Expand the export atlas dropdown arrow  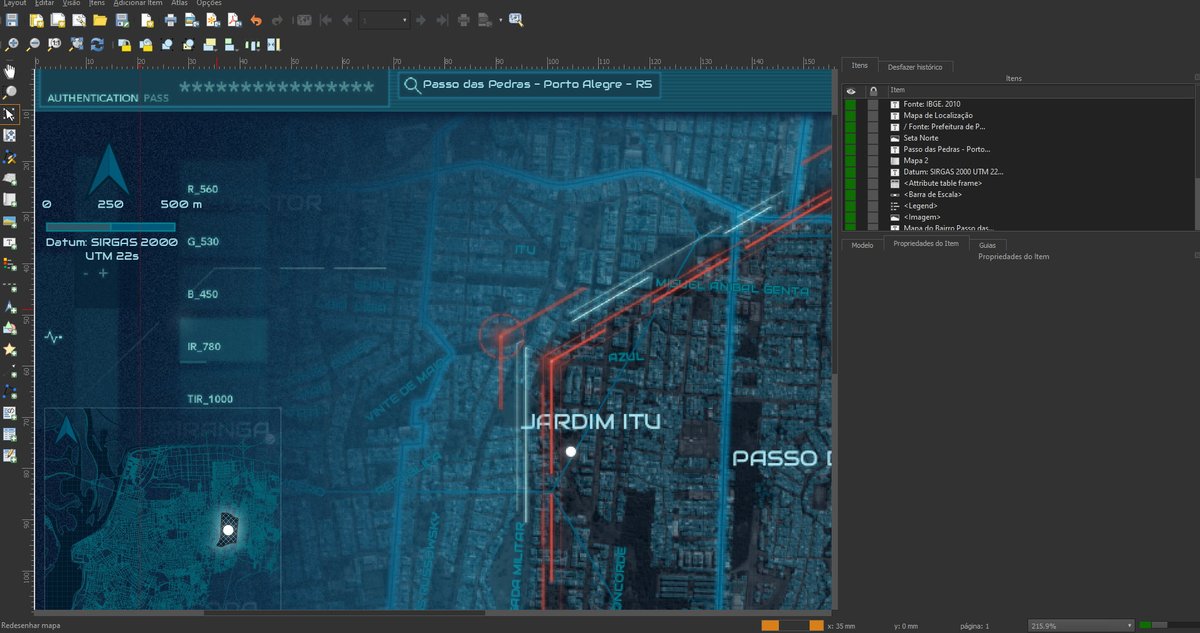coord(500,20)
